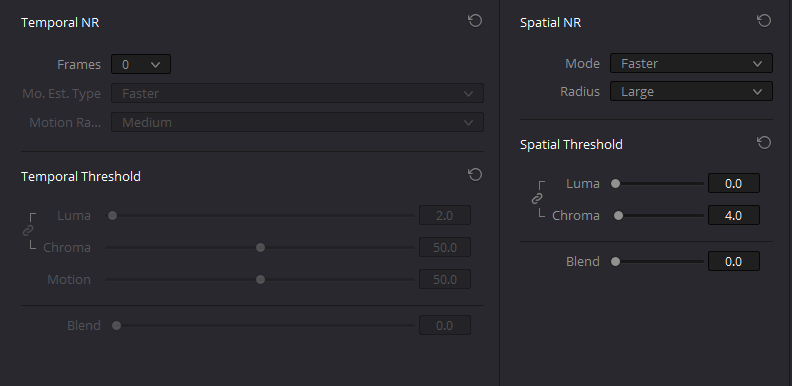
Task: Click the Temporal Chroma slider handle
Action: point(261,248)
